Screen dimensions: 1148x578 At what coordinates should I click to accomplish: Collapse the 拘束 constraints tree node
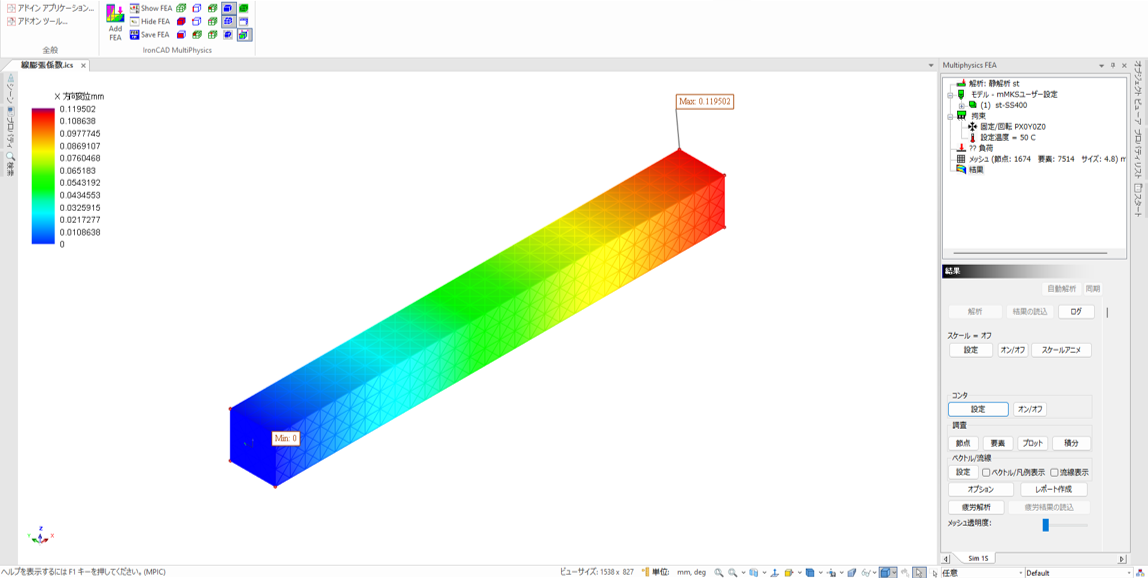(950, 116)
